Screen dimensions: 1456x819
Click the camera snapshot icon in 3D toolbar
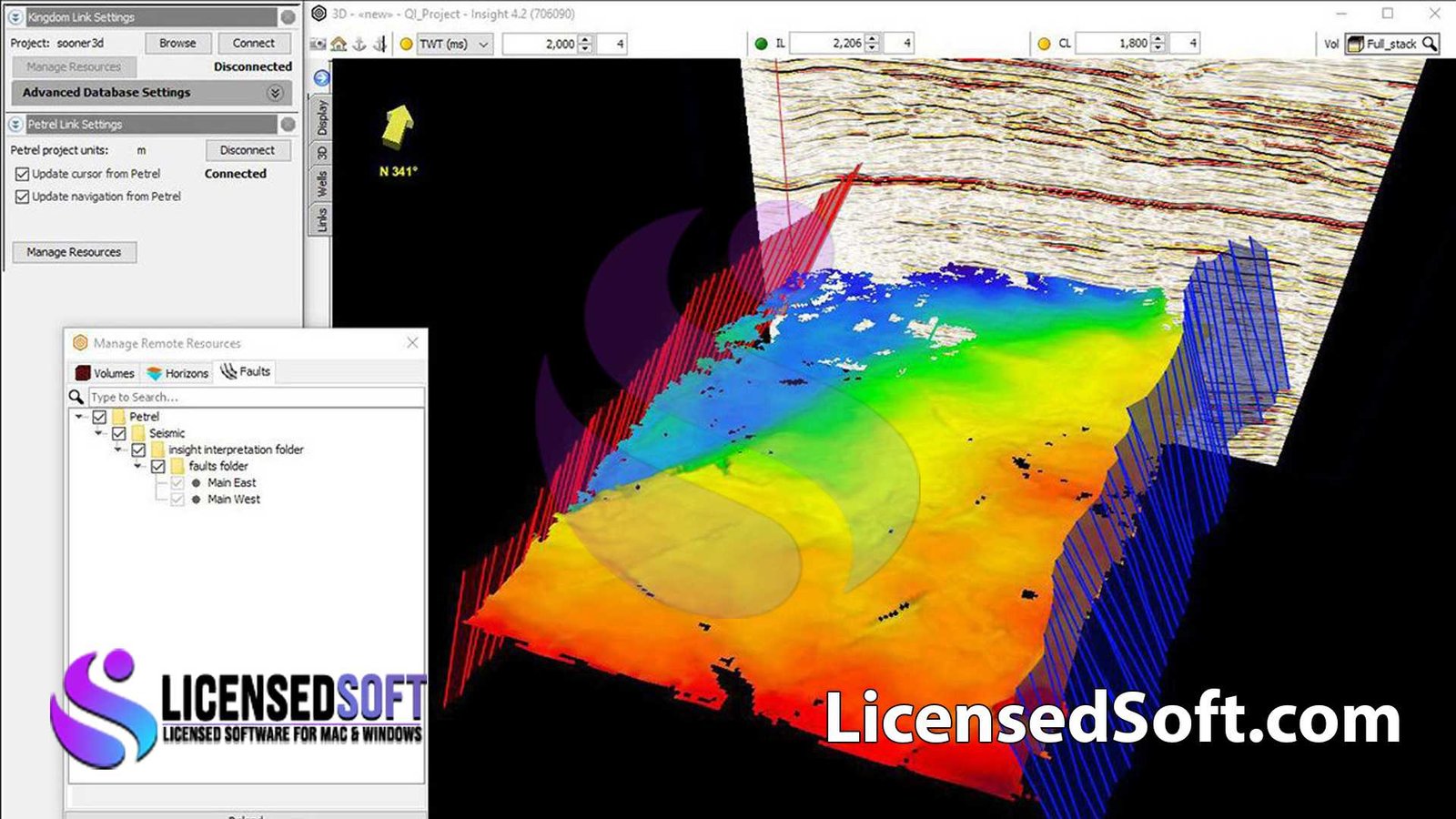coord(318,44)
